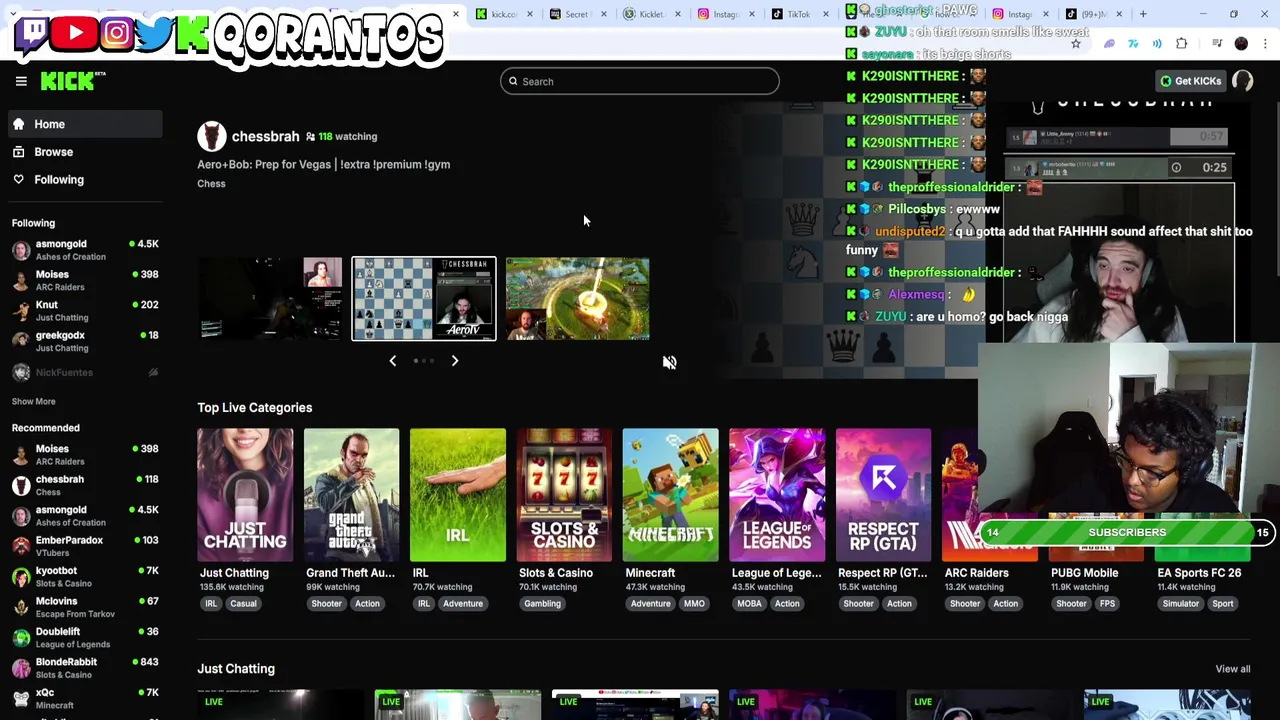Click the Adventure tag under IRL
The width and height of the screenshot is (1280, 720).
click(x=462, y=604)
